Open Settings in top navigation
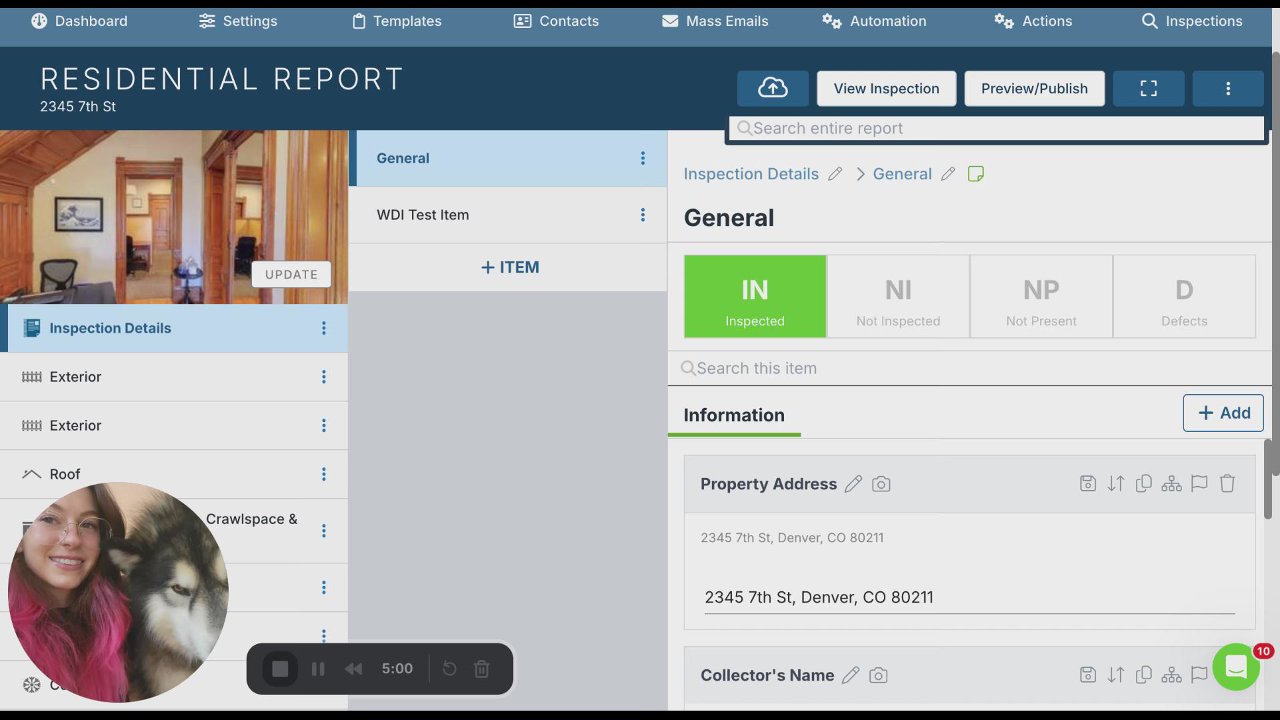1280x720 pixels. (238, 21)
